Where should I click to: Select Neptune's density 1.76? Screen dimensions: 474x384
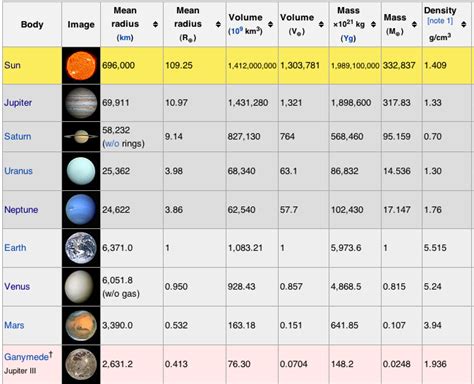pyautogui.click(x=433, y=210)
